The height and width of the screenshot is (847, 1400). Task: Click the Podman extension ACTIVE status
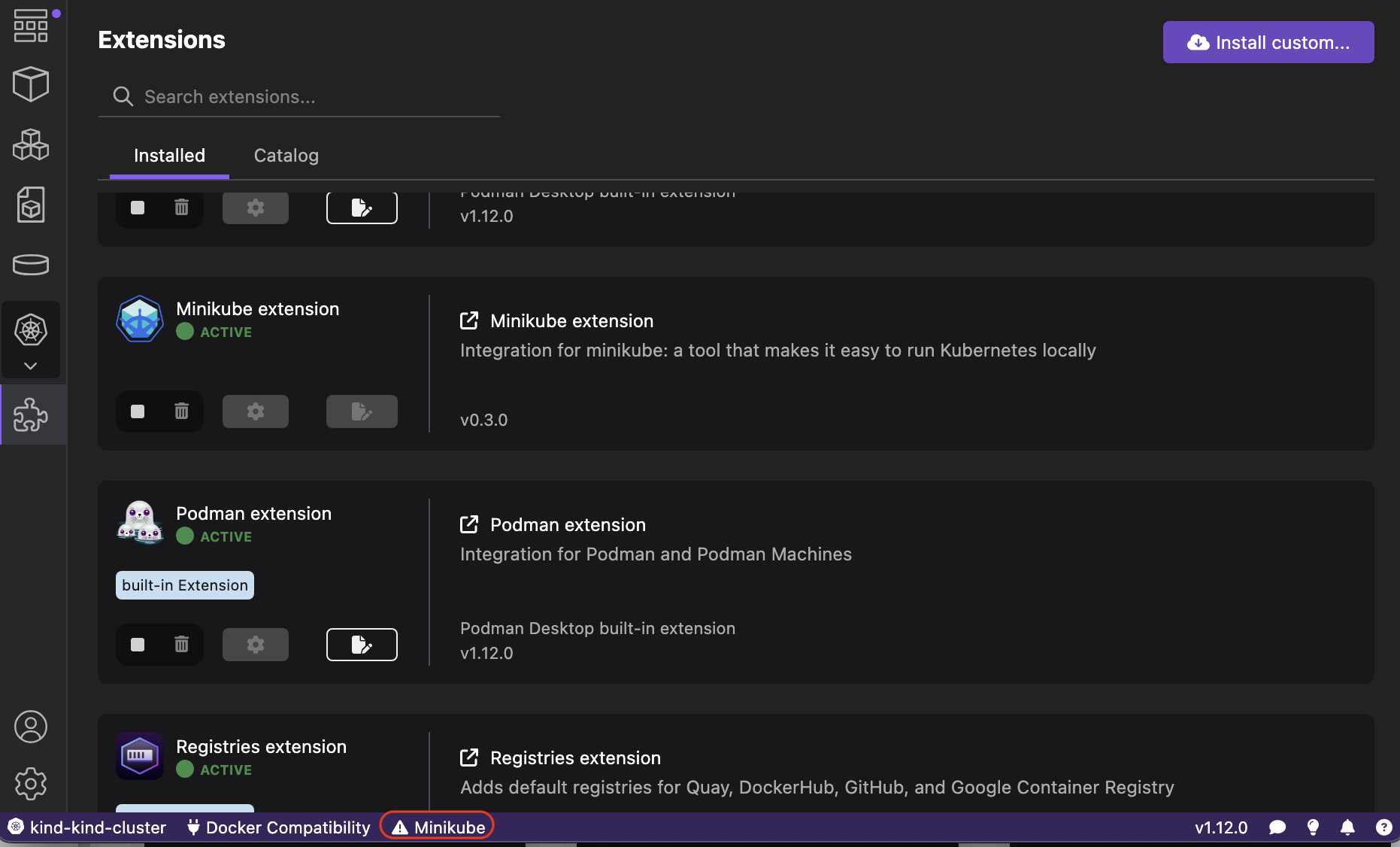214,536
